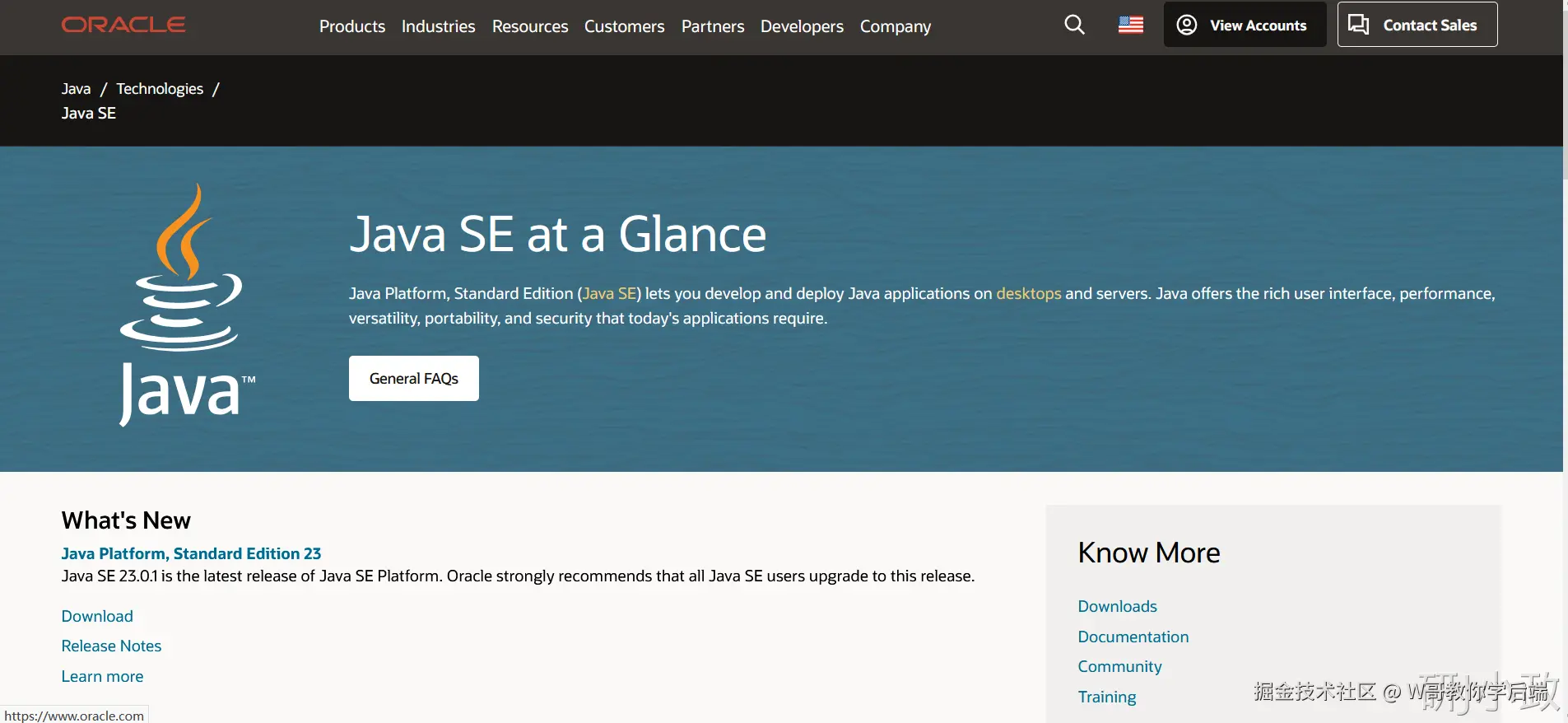This screenshot has width=1568, height=723.
Task: Click the US flag country selector
Action: click(1130, 25)
